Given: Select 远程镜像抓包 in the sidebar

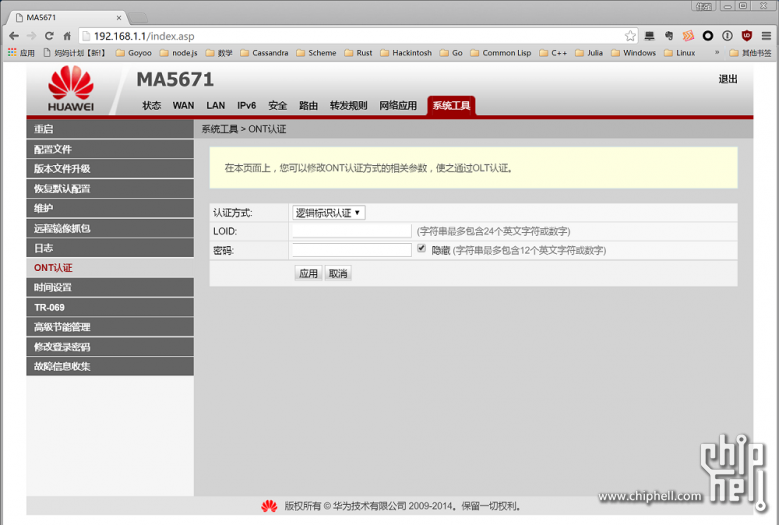Looking at the screenshot, I should (x=110, y=228).
